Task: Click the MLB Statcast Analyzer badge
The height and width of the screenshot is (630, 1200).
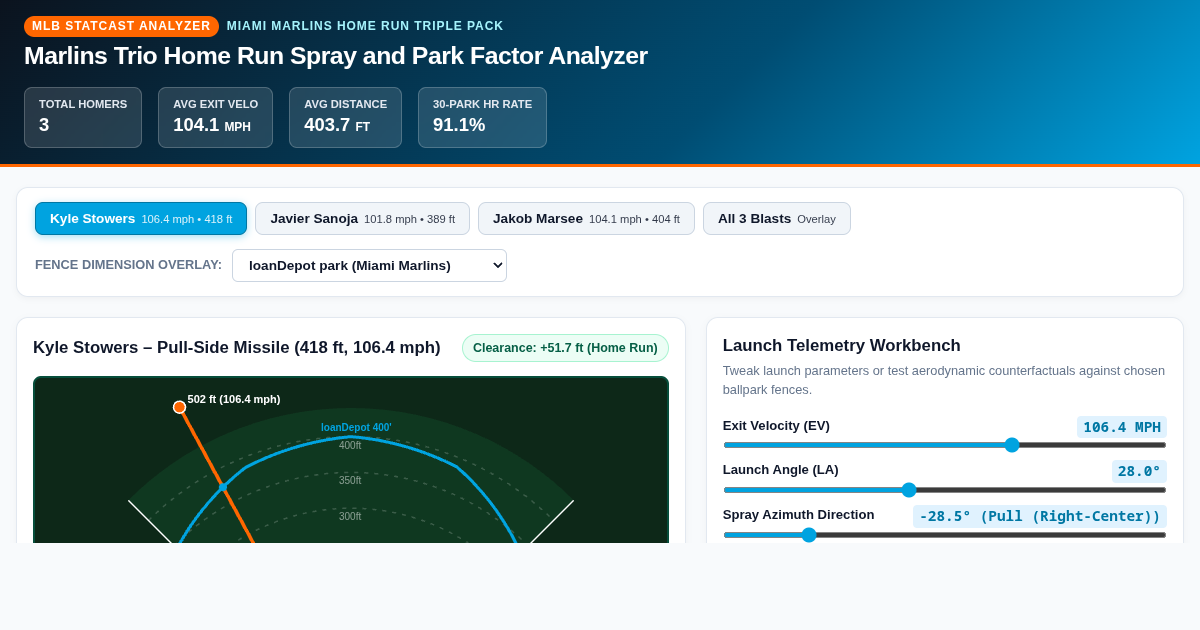Action: 121,26
